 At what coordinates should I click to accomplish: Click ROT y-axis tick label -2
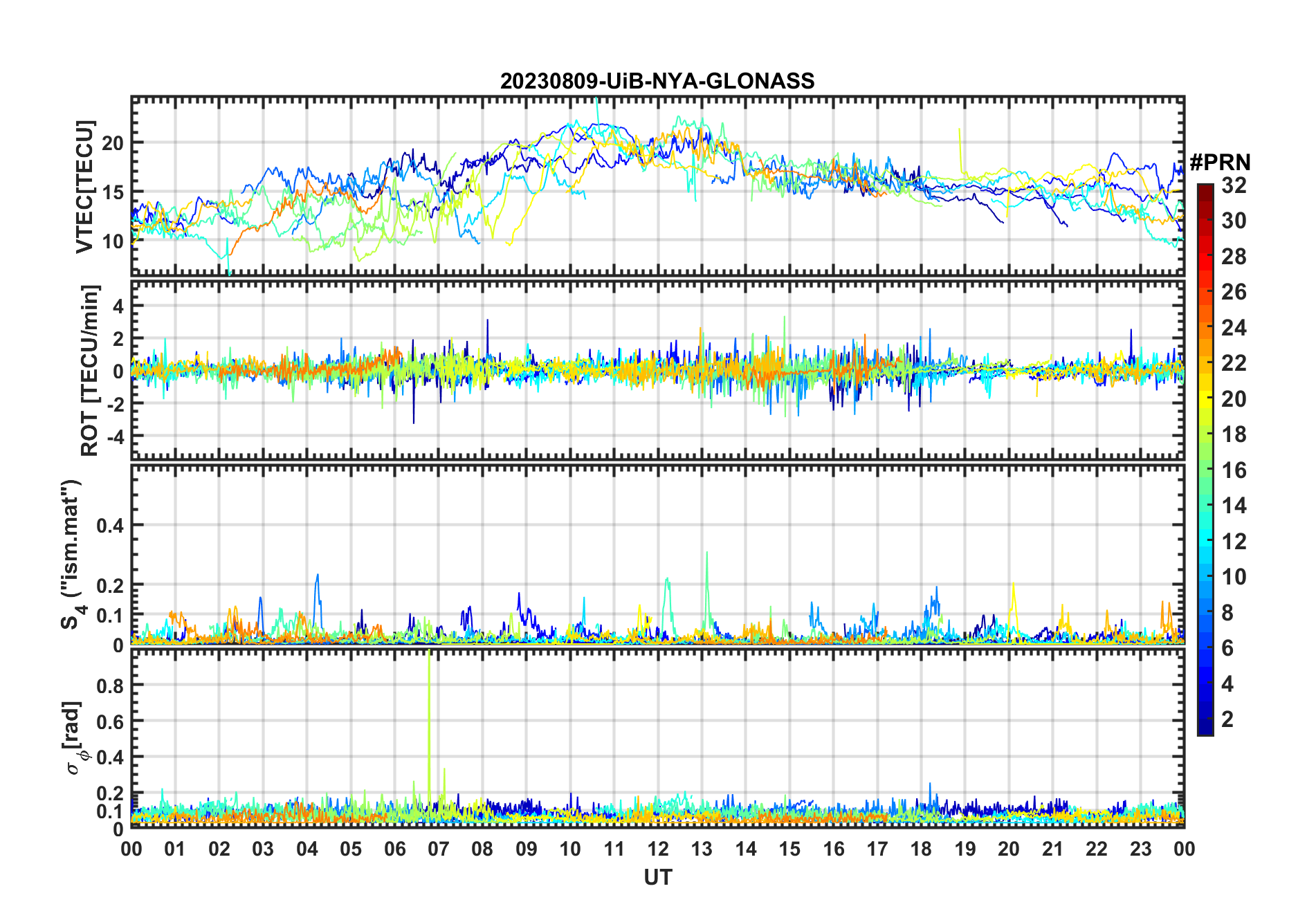[116, 404]
